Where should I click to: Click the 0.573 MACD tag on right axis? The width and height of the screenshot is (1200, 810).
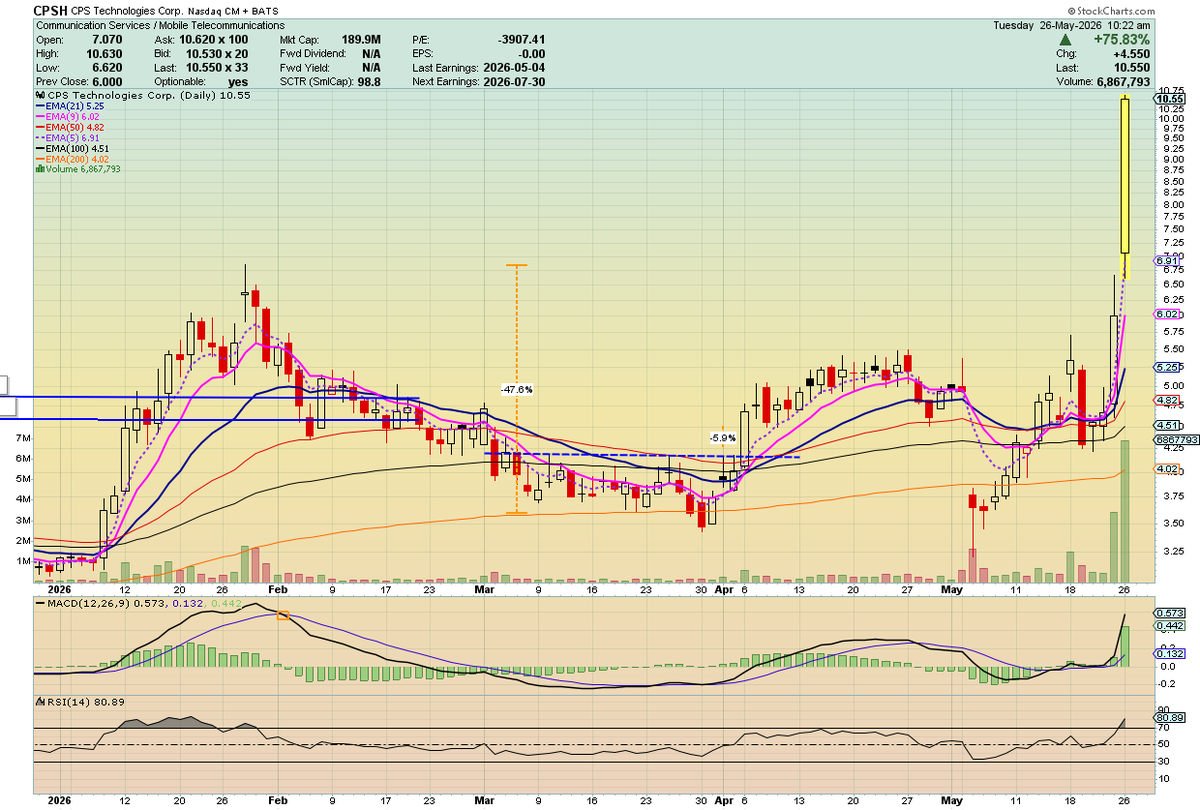1168,613
